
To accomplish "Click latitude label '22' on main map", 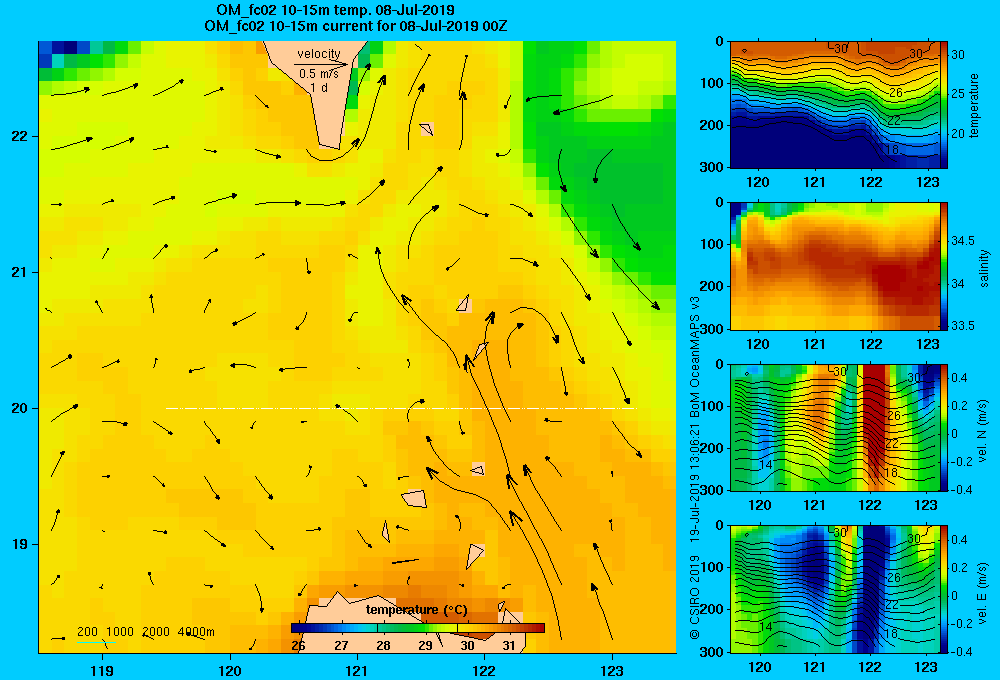I will pos(19,136).
